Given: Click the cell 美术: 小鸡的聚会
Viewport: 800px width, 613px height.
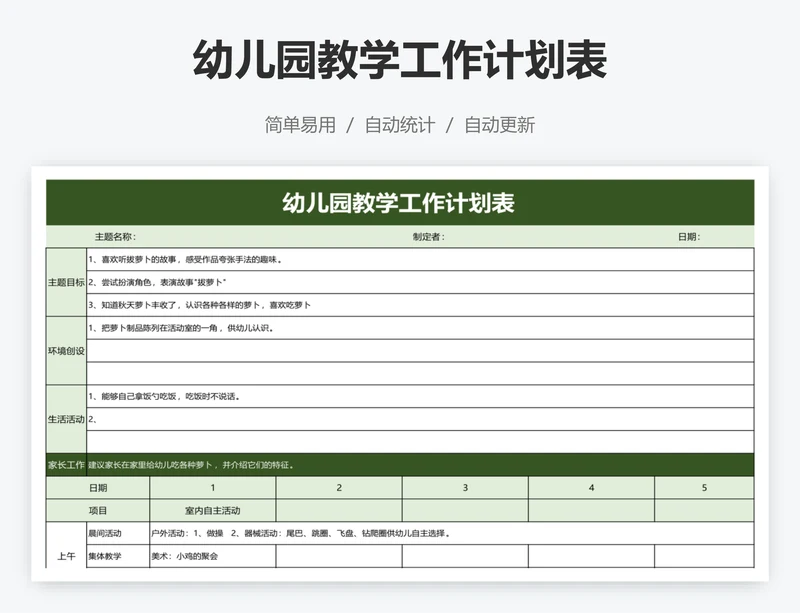Looking at the screenshot, I should pos(213,556).
